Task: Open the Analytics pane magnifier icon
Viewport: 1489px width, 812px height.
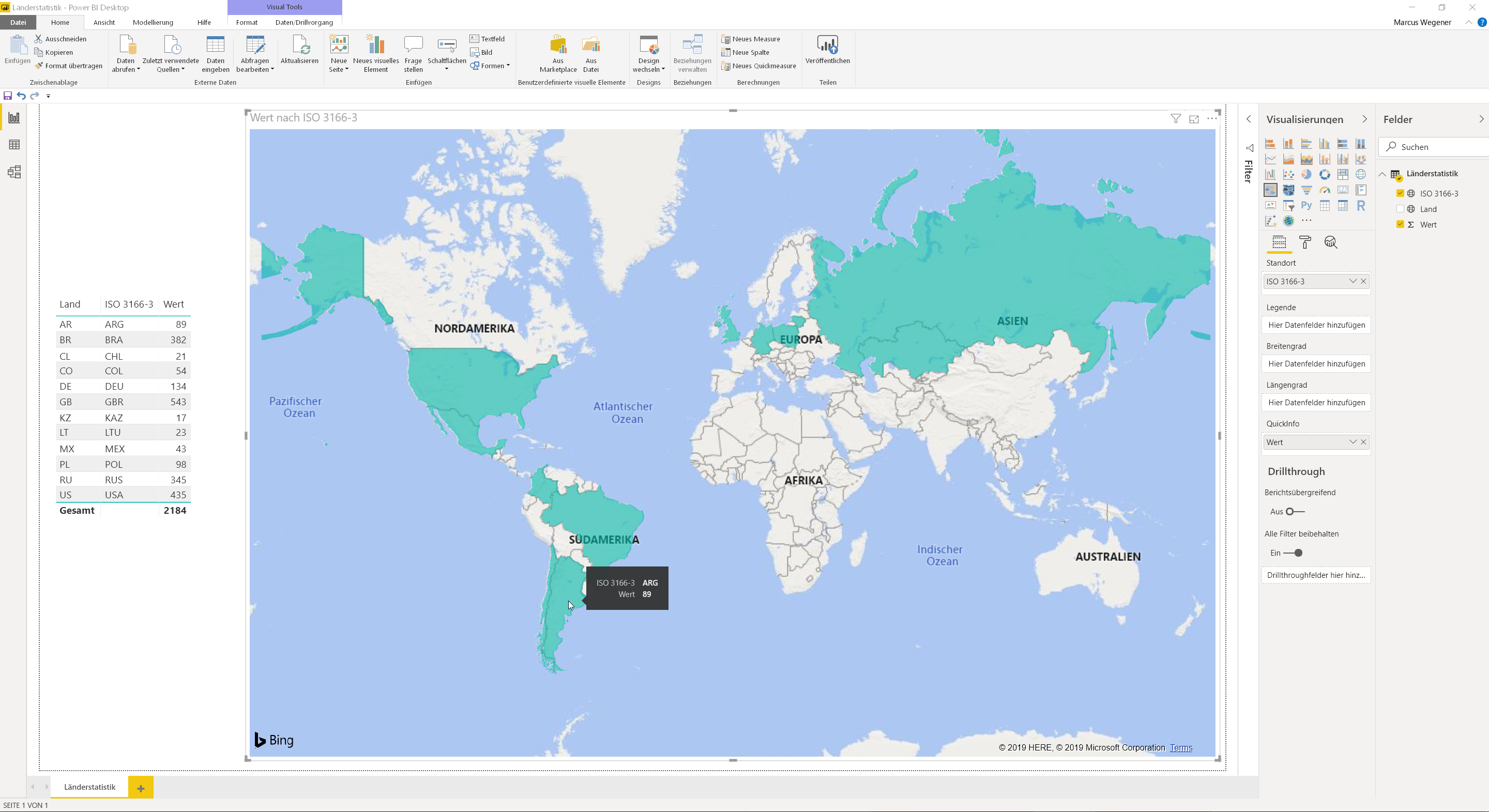Action: tap(1331, 242)
